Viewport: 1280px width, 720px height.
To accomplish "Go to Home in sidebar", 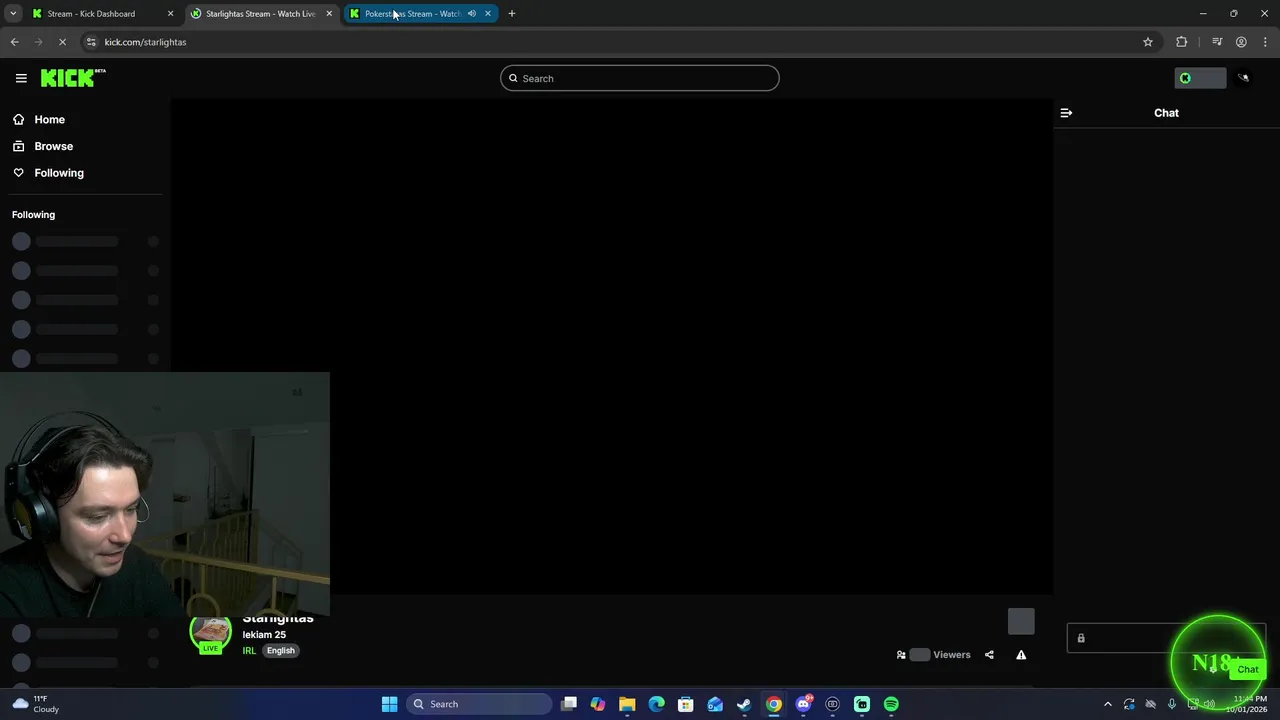I will [49, 119].
